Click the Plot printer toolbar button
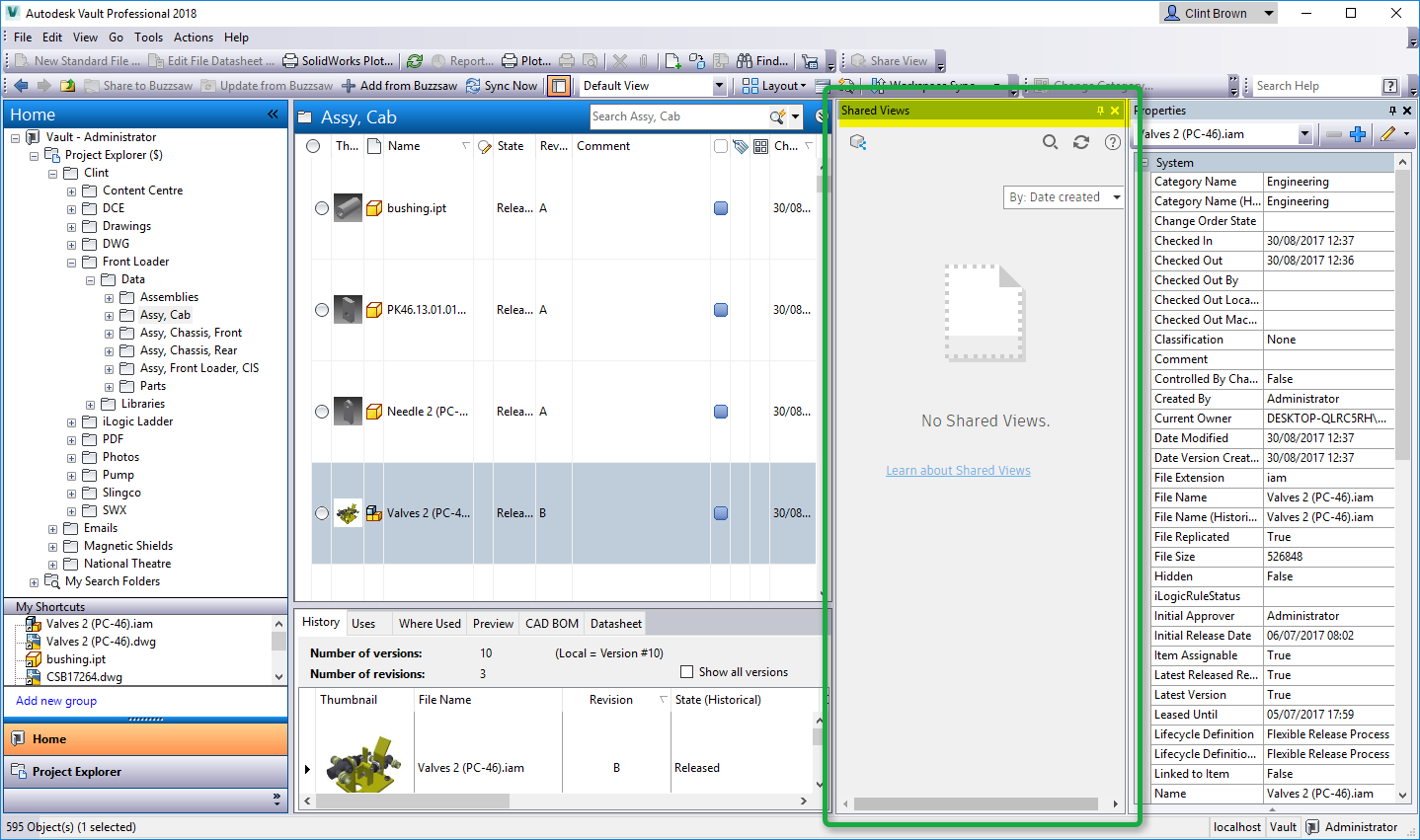The width and height of the screenshot is (1420, 840). [x=526, y=61]
